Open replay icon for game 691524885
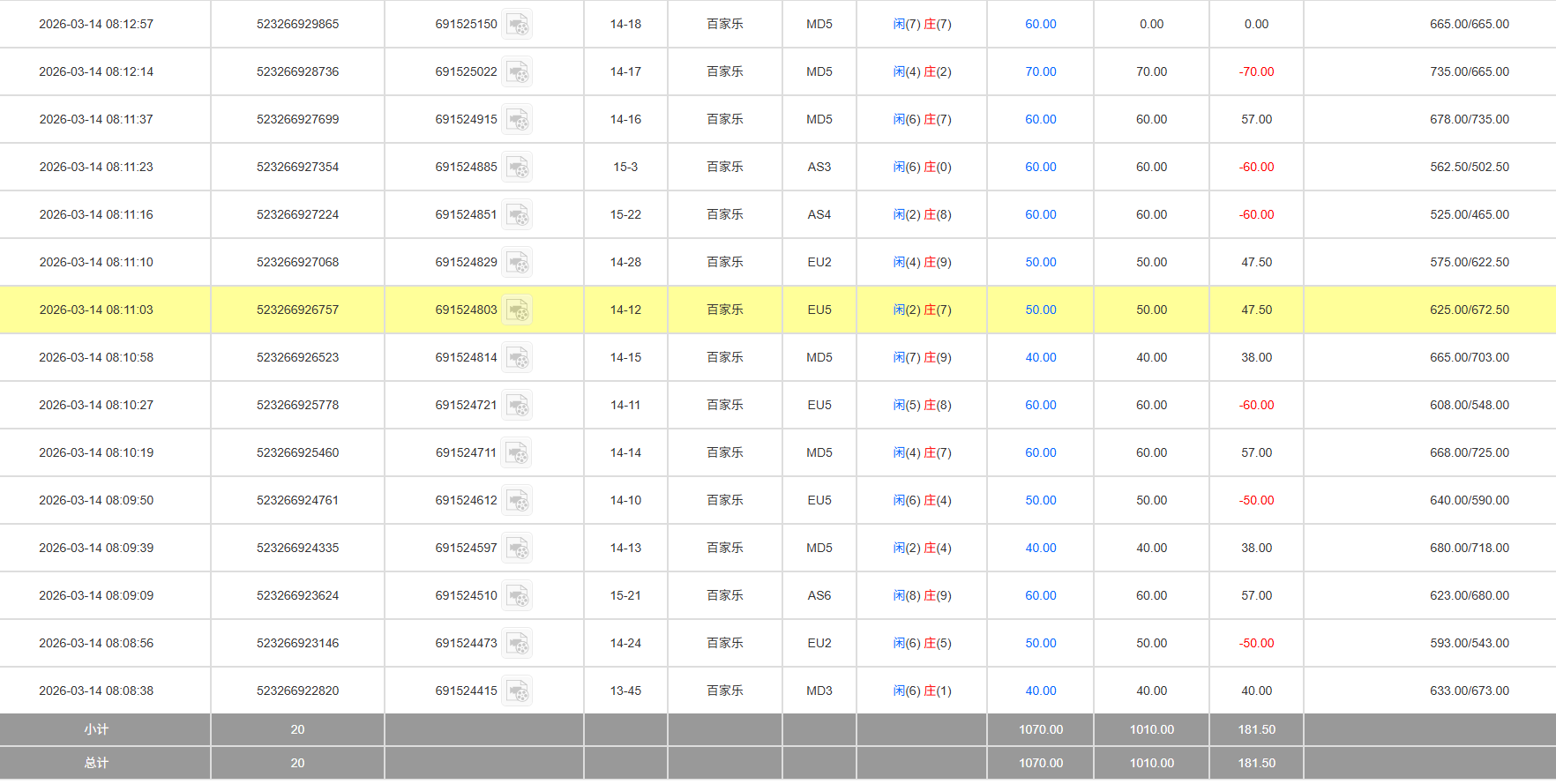This screenshot has width=1556, height=784. (517, 168)
